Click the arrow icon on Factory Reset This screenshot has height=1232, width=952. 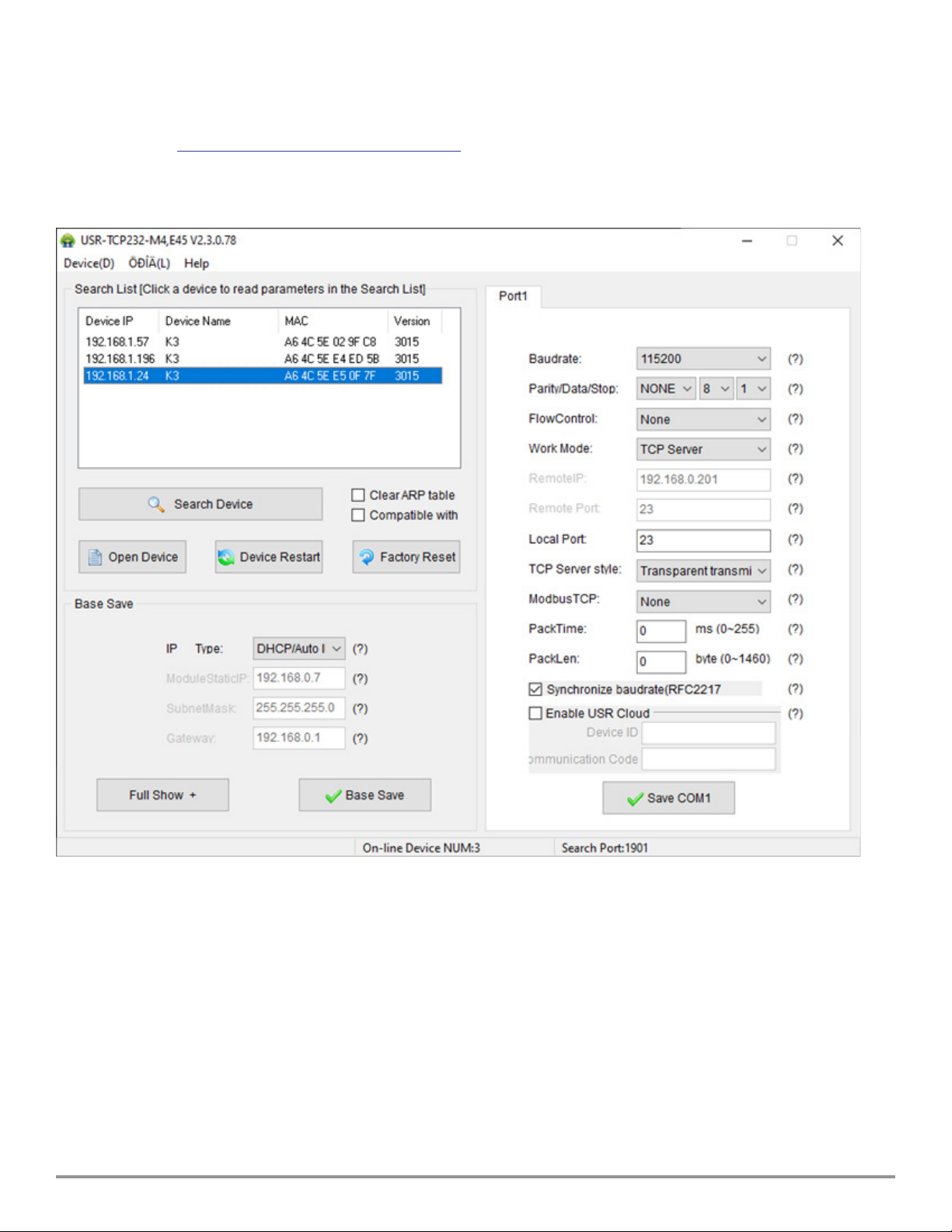[x=367, y=557]
